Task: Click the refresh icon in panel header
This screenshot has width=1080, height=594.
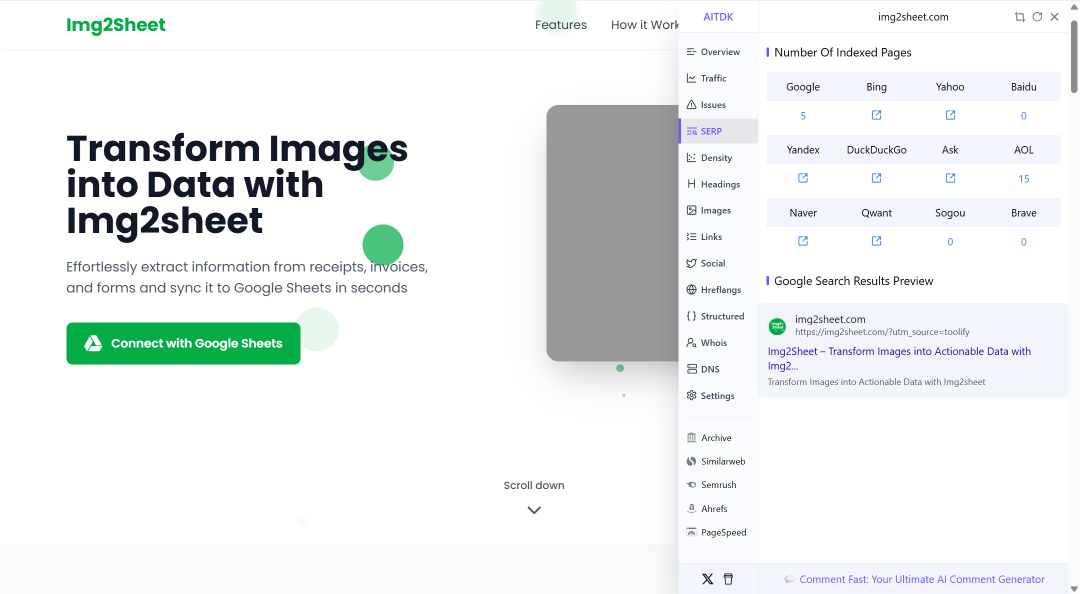Action: tap(1037, 17)
